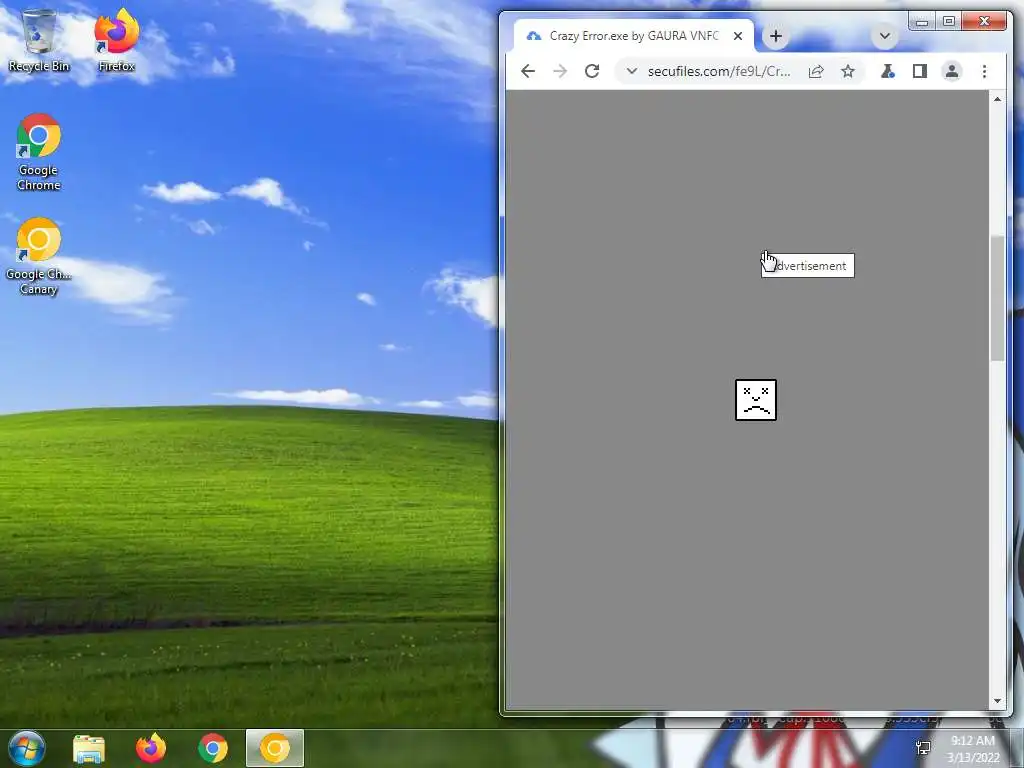Open the taskbar clock showing 9:12 AM

coord(973,748)
